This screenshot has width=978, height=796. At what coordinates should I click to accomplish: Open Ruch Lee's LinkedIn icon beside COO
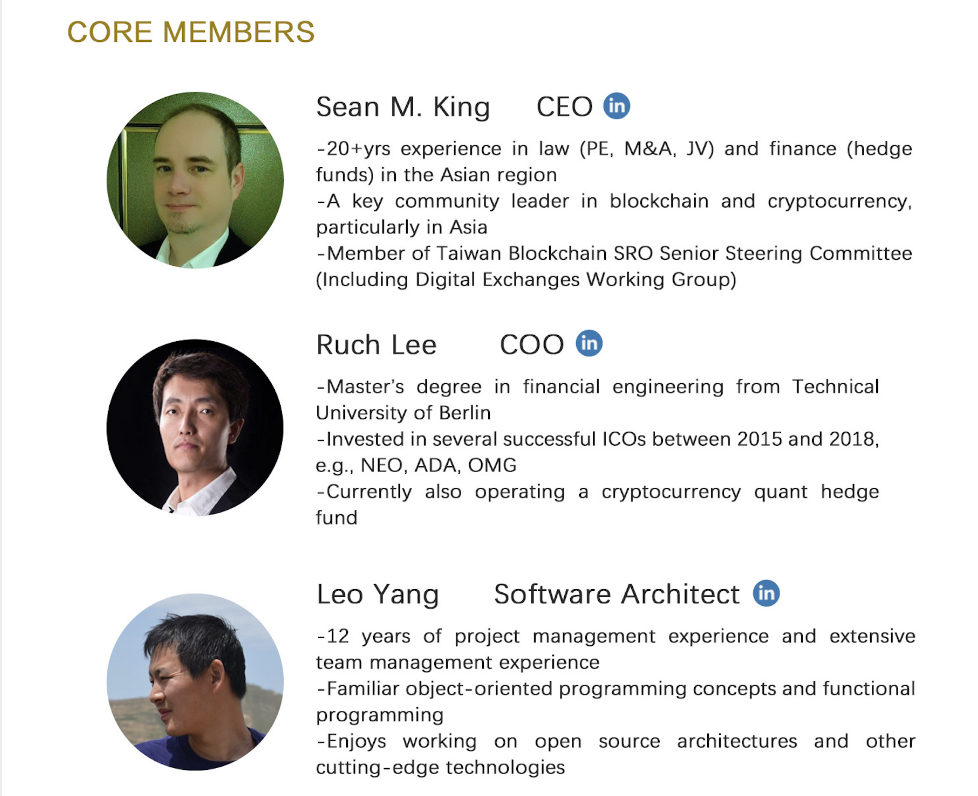pyautogui.click(x=589, y=343)
